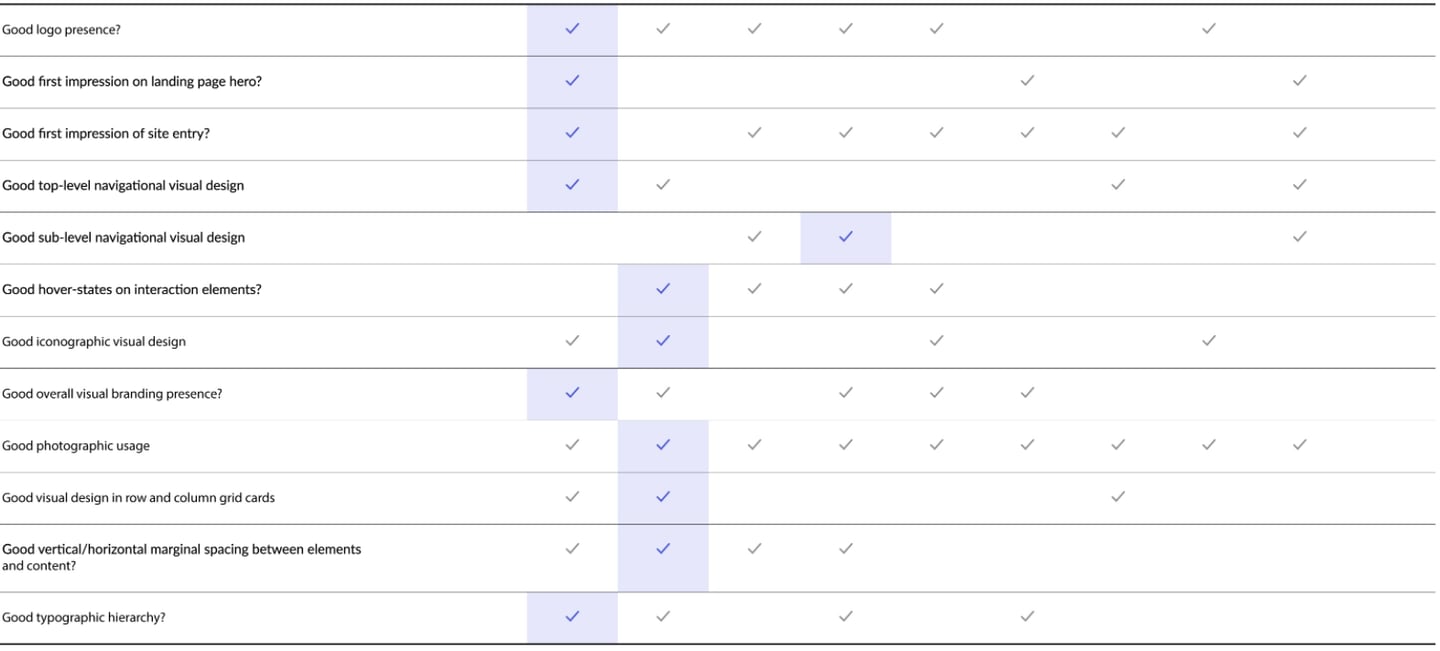
Task: Click highlighted check for iconographic visual design
Action: point(663,341)
